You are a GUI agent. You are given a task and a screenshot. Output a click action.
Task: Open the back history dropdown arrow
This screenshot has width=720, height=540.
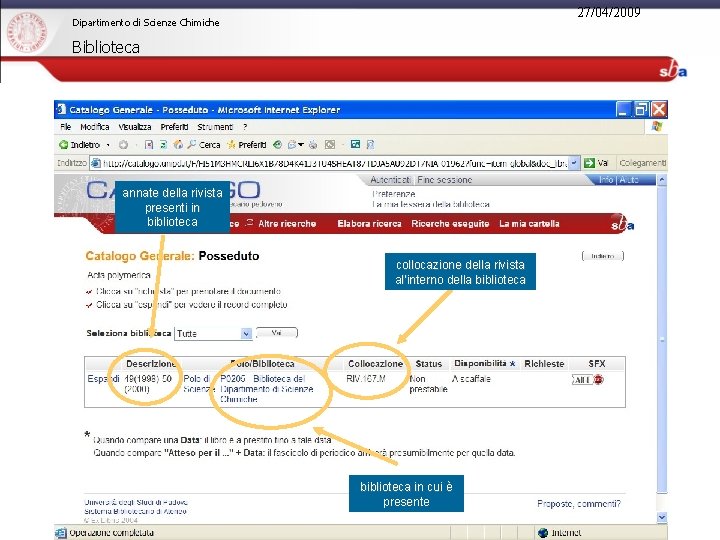point(108,145)
